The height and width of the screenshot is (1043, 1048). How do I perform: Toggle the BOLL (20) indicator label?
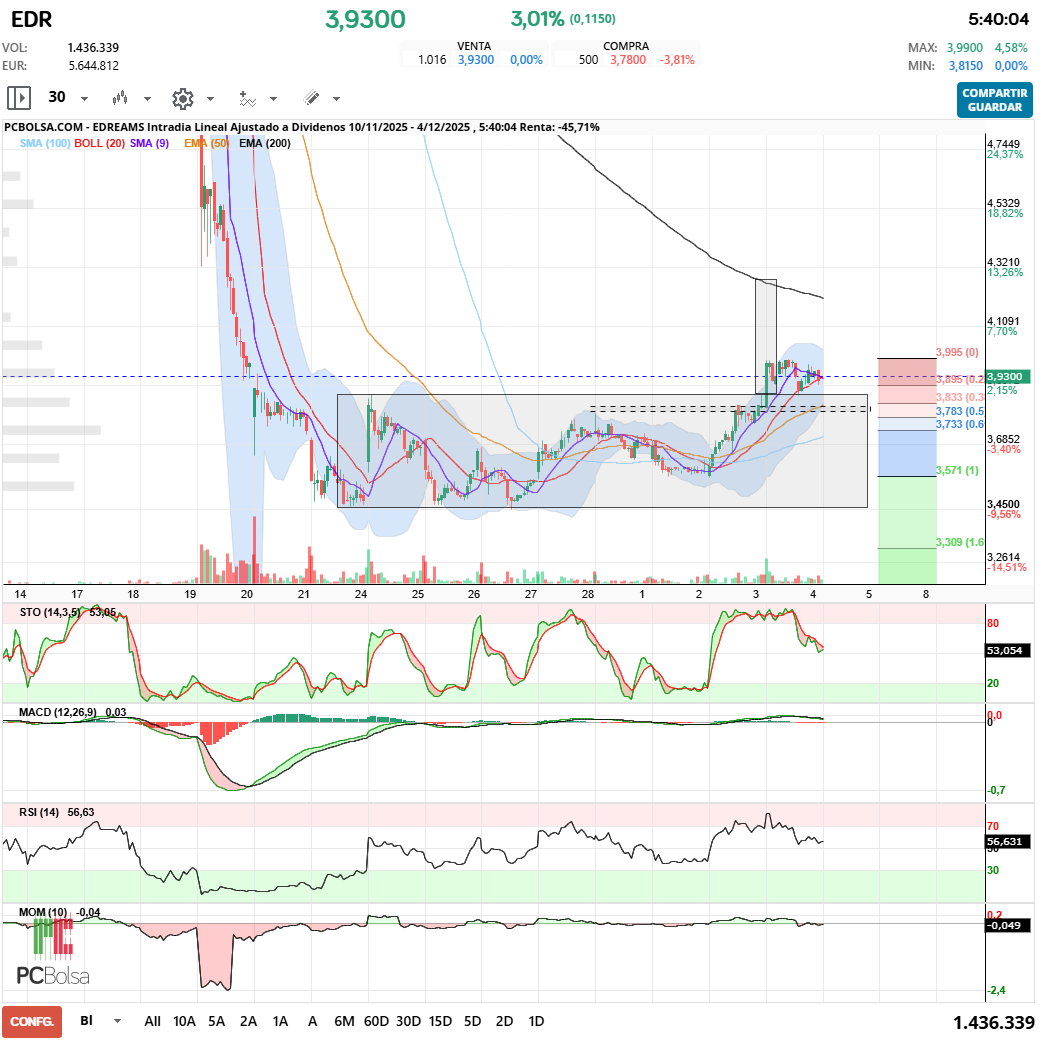pos(100,144)
